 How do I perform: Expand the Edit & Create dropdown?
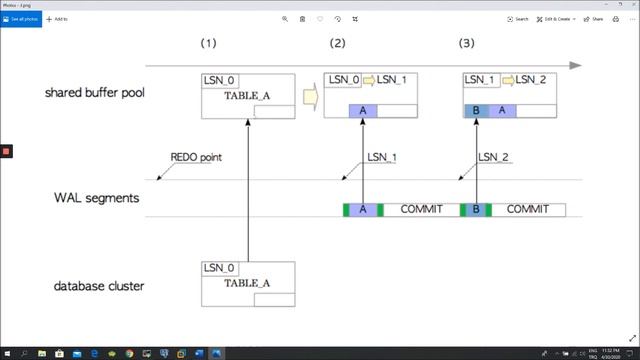[x=556, y=19]
